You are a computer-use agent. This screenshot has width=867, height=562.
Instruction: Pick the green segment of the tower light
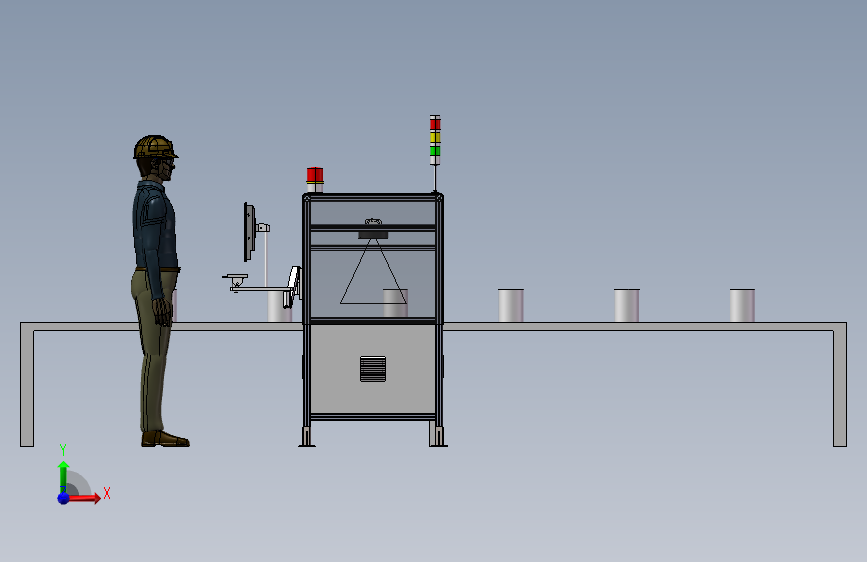(435, 150)
